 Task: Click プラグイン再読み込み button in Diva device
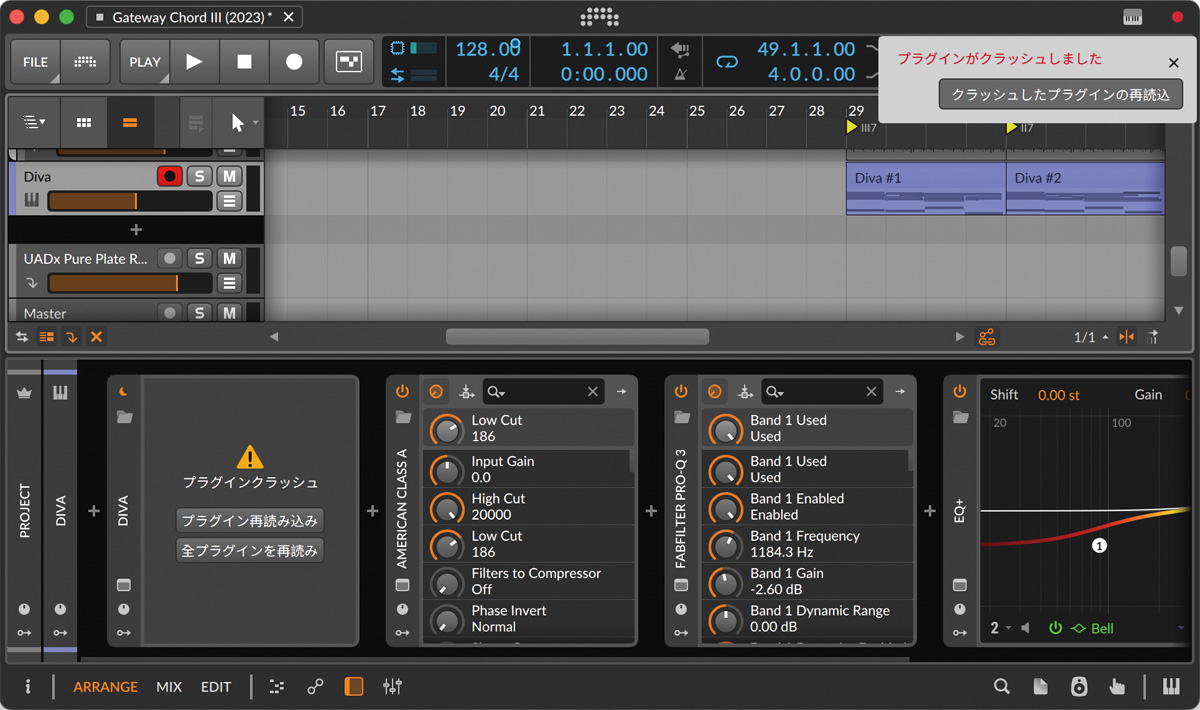[250, 520]
